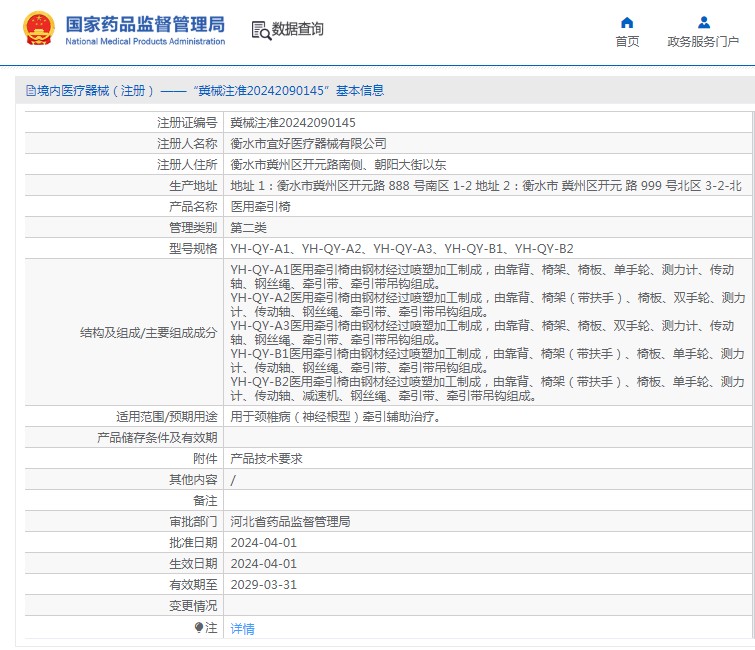Click production address starting 地址 1
The image size is (755, 650).
486,185
